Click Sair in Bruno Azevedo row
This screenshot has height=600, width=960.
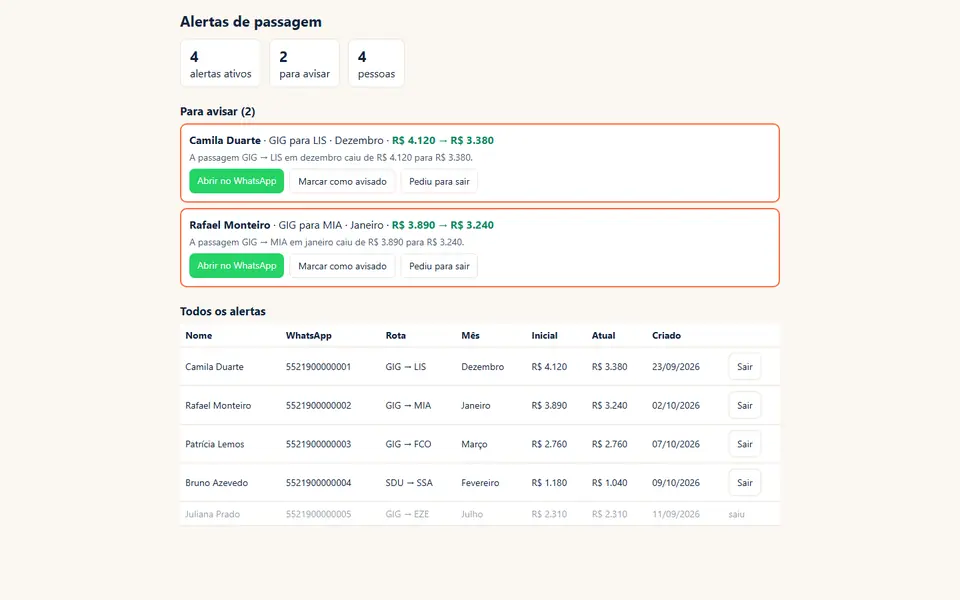(744, 482)
